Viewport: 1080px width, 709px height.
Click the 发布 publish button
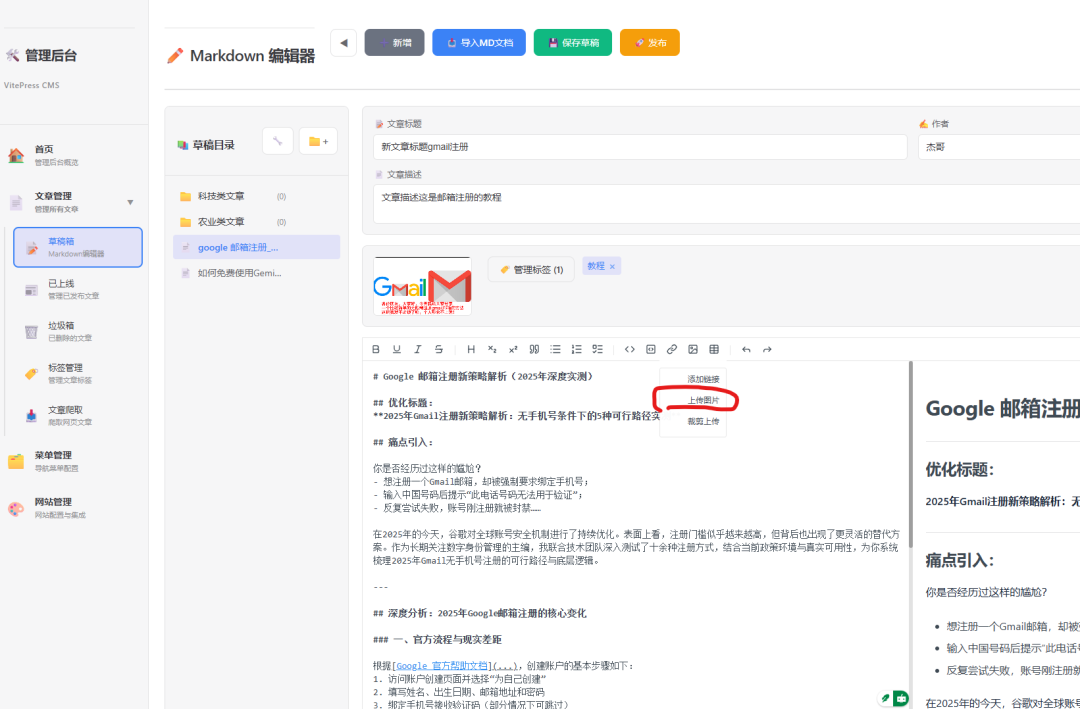pos(649,43)
